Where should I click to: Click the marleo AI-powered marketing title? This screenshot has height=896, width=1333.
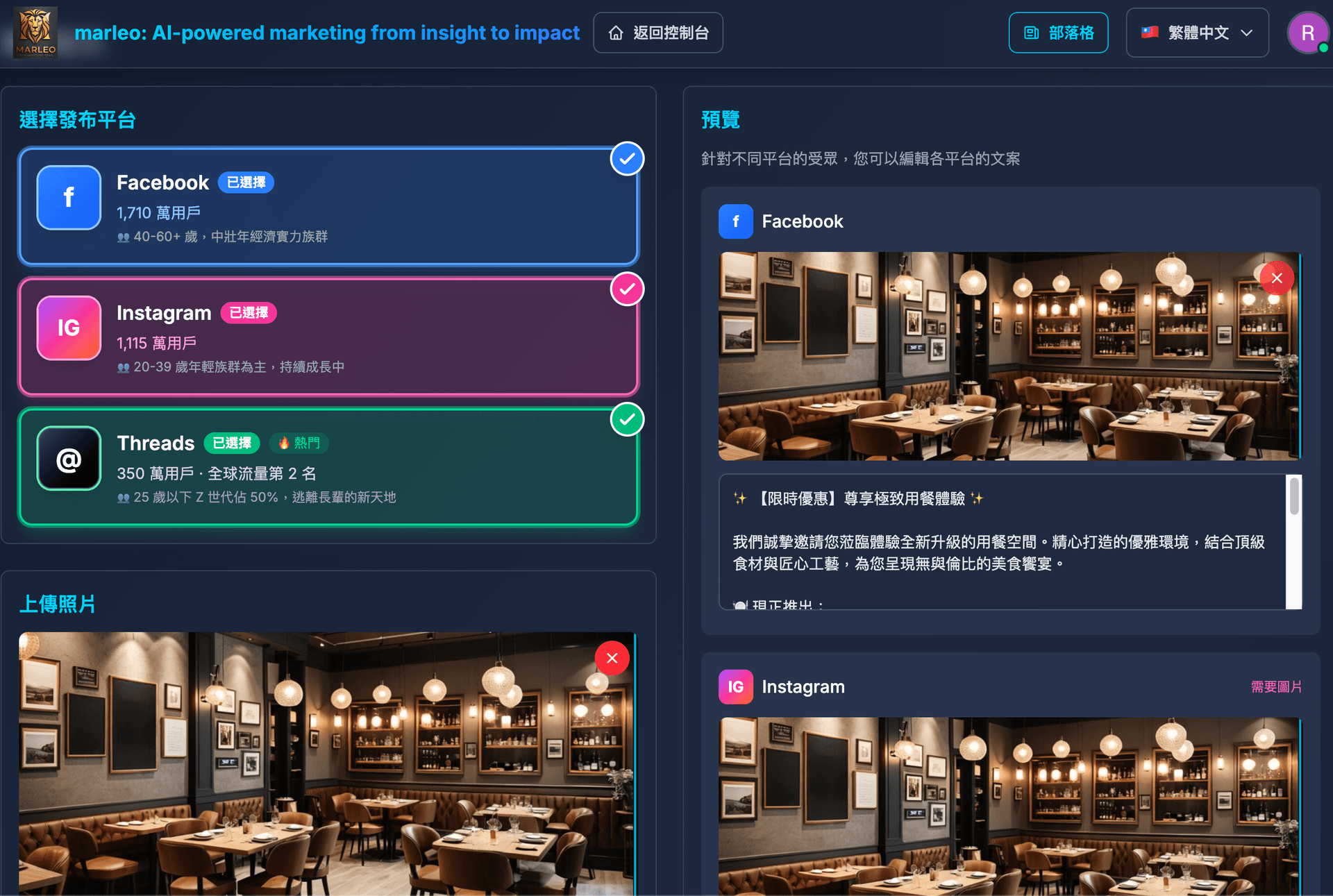pyautogui.click(x=327, y=33)
